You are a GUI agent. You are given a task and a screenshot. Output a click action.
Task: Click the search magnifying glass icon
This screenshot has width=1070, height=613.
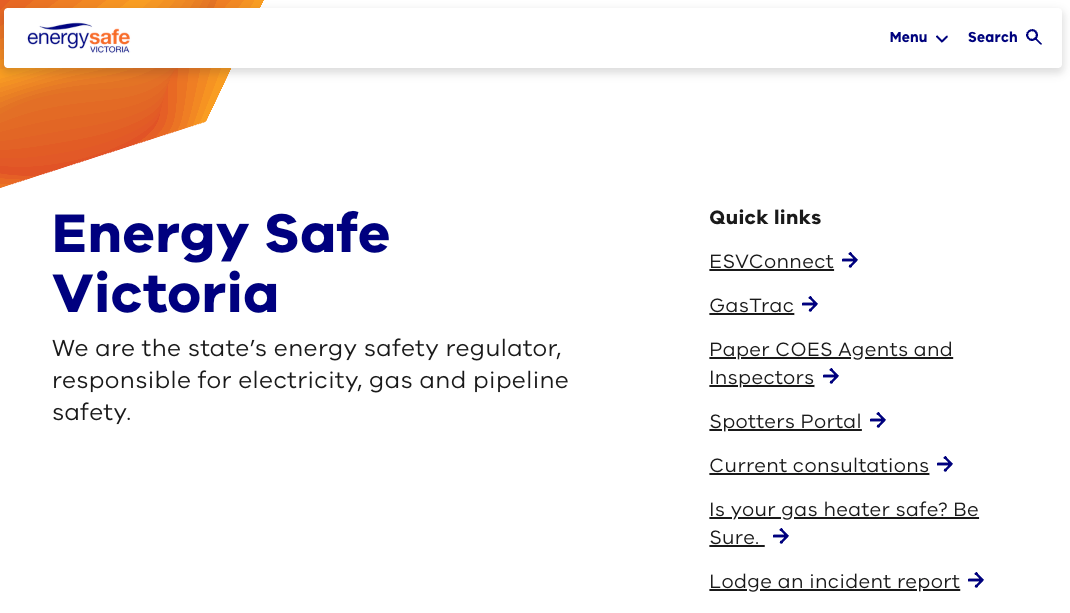1034,37
